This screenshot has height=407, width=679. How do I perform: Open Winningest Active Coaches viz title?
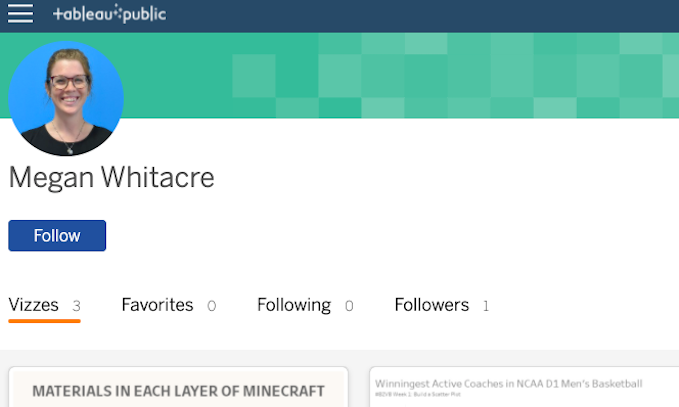pyautogui.click(x=508, y=384)
